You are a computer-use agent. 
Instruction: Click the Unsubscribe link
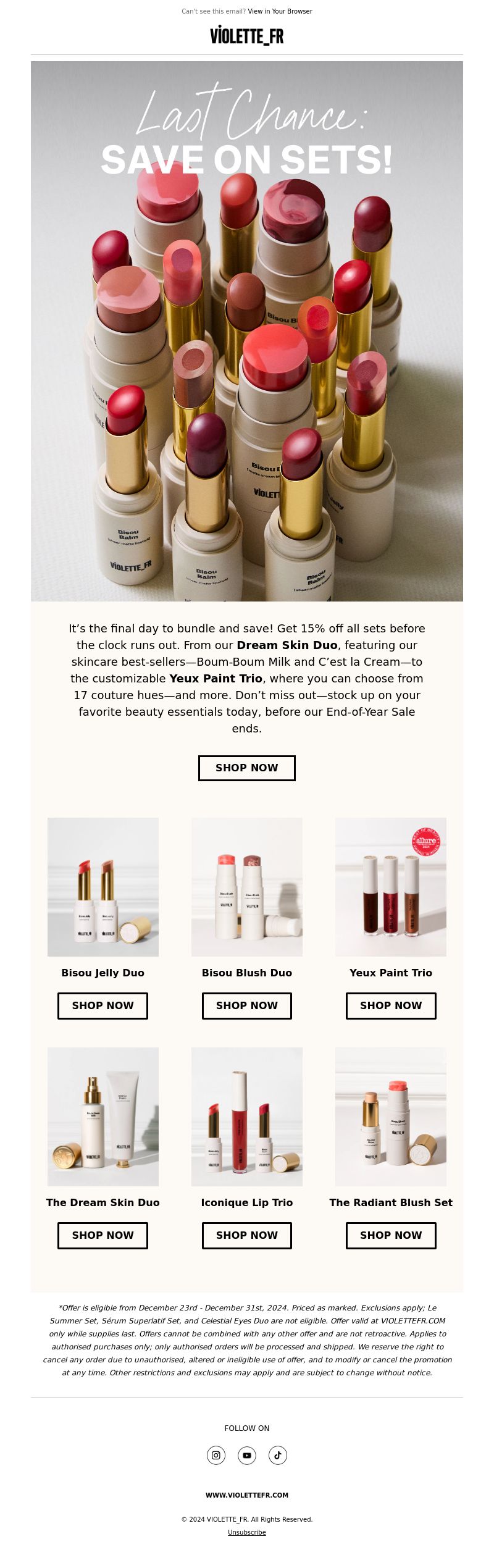[247, 1532]
